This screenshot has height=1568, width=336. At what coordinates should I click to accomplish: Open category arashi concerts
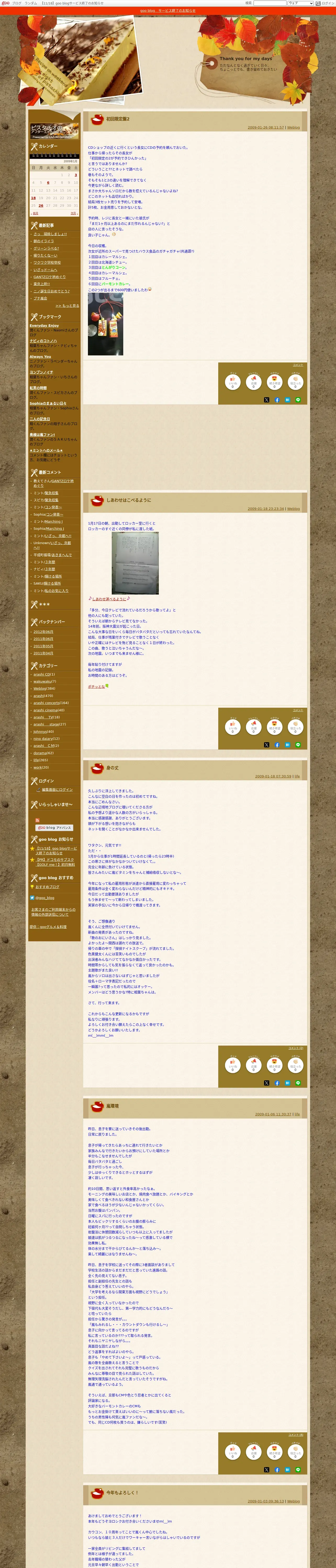46,703
